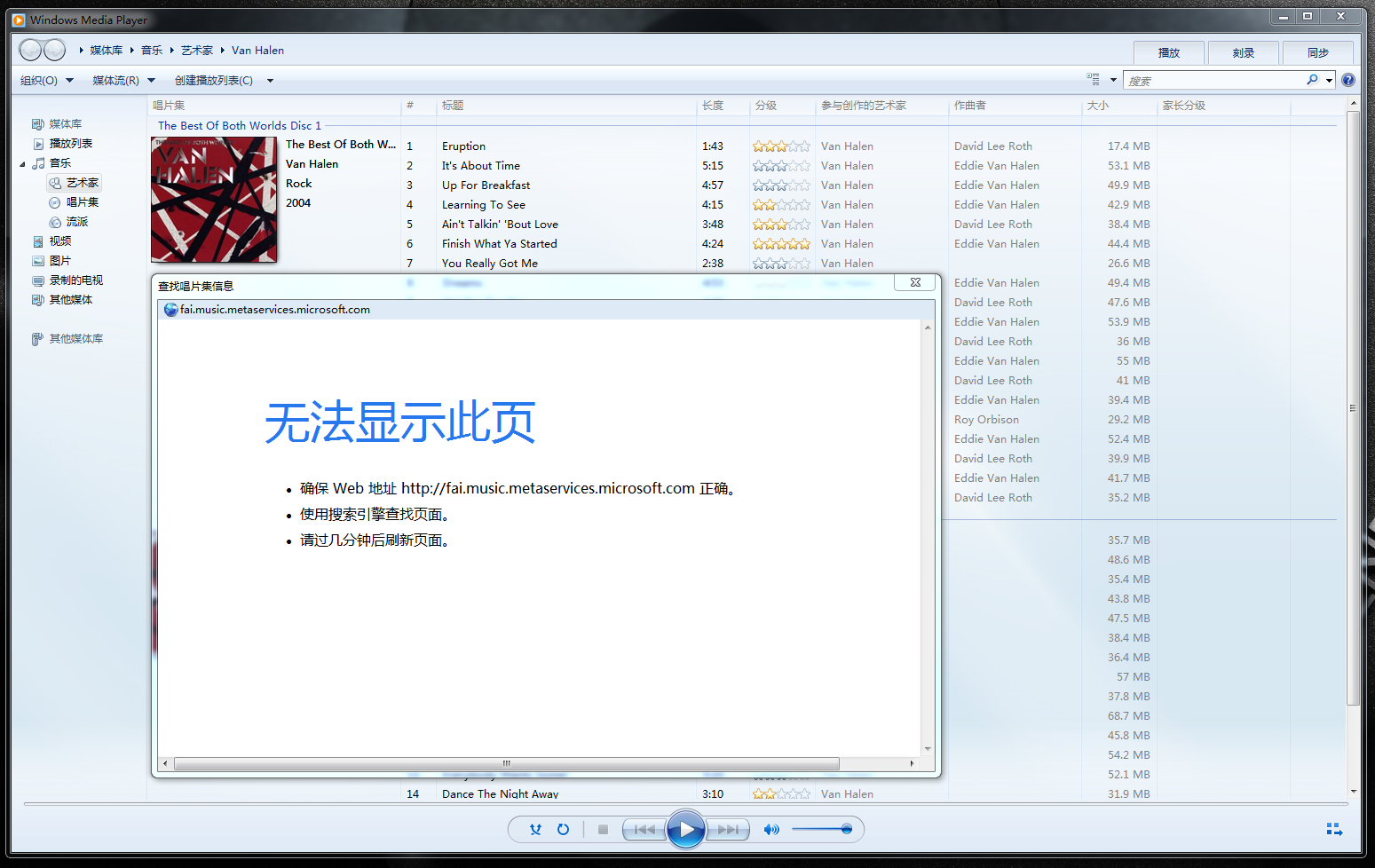Viewport: 1375px width, 868px height.
Task: Set star rating for Eruption
Action: coord(781,146)
